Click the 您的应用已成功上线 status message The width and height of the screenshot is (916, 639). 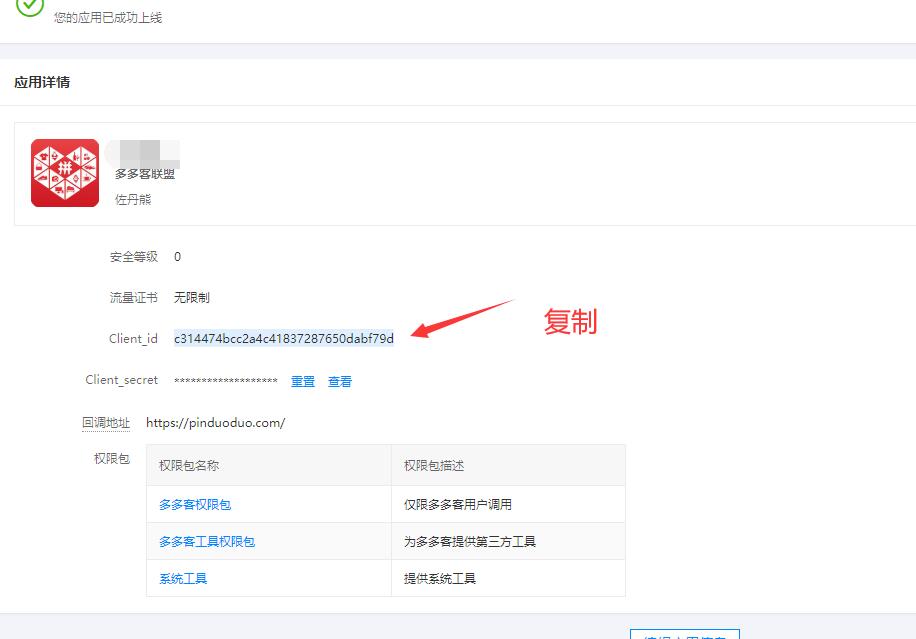(x=108, y=18)
